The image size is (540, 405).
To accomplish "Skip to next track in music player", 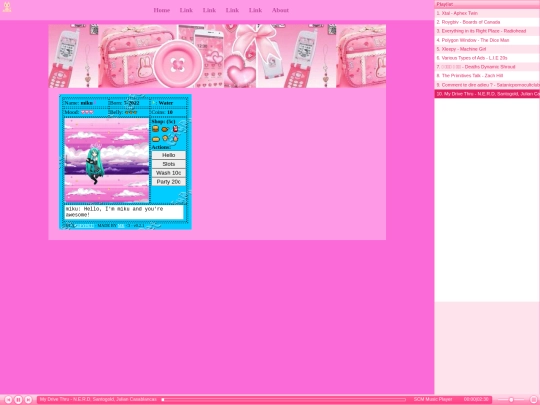I will click(29, 399).
